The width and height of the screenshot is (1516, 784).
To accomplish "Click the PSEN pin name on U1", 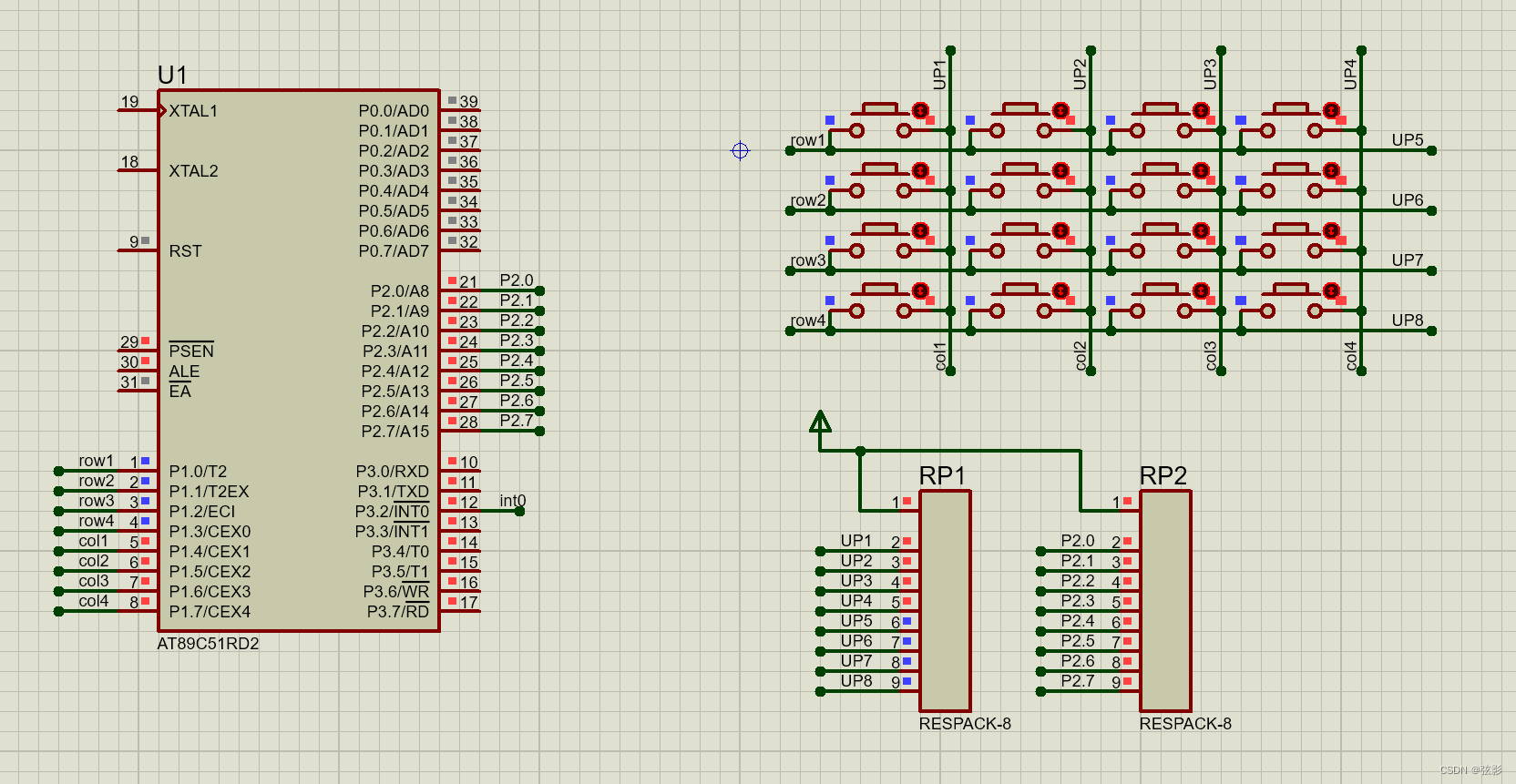I will [x=191, y=351].
